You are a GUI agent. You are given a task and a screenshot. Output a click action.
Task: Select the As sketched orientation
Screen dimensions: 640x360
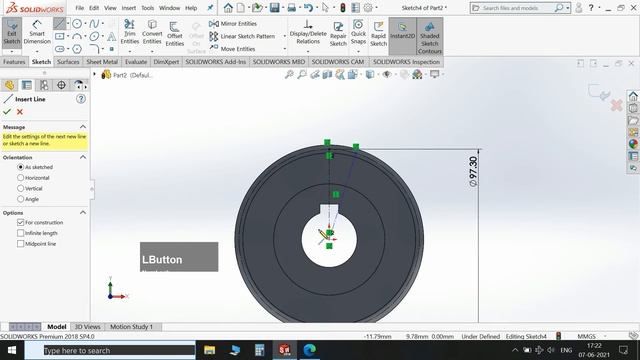[20, 167]
